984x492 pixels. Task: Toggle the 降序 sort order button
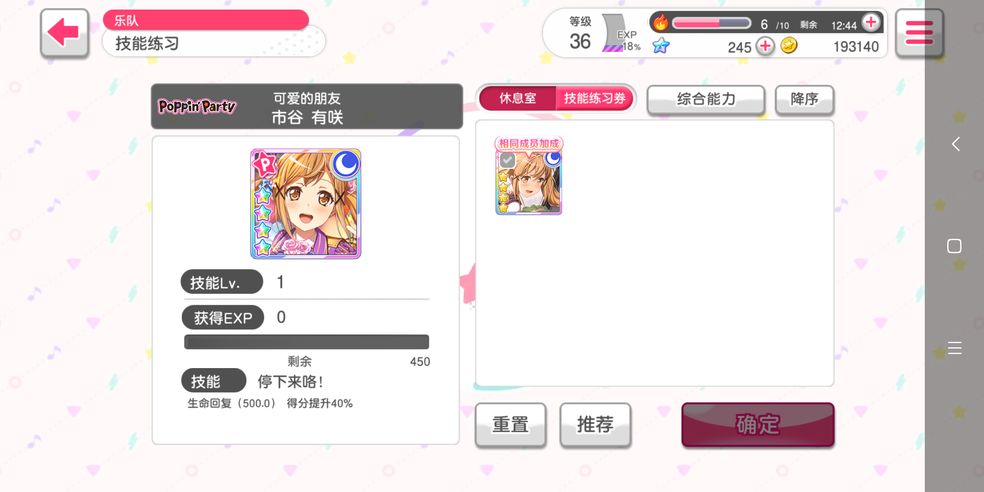click(805, 100)
